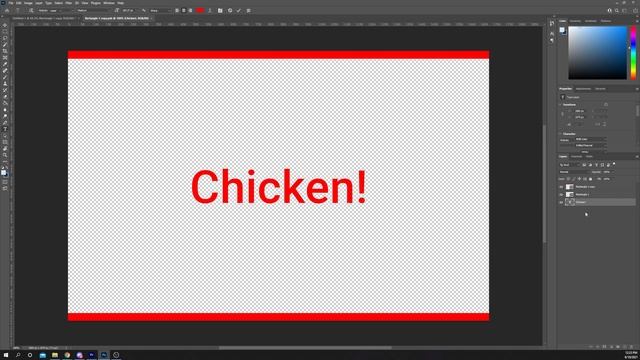Screen dimensions: 640x360
Task: Open font family dropdown in options bar
Action: tap(55, 11)
